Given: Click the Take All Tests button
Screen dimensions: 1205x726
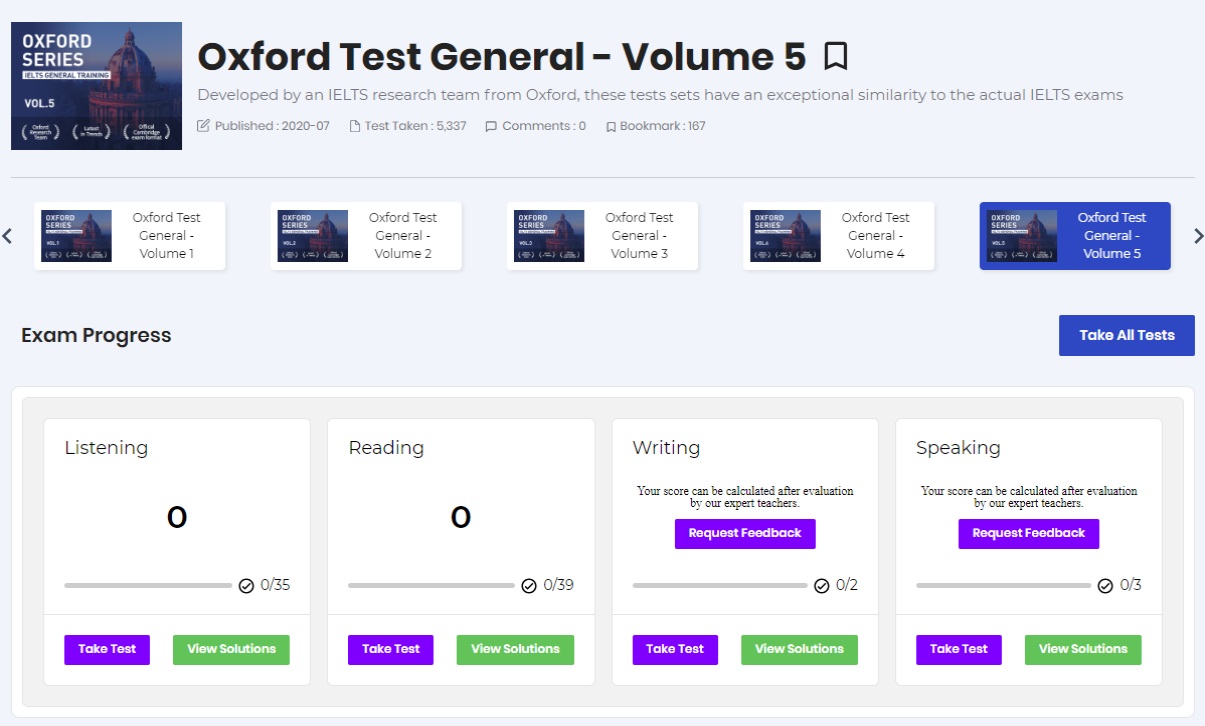Looking at the screenshot, I should click(1127, 335).
